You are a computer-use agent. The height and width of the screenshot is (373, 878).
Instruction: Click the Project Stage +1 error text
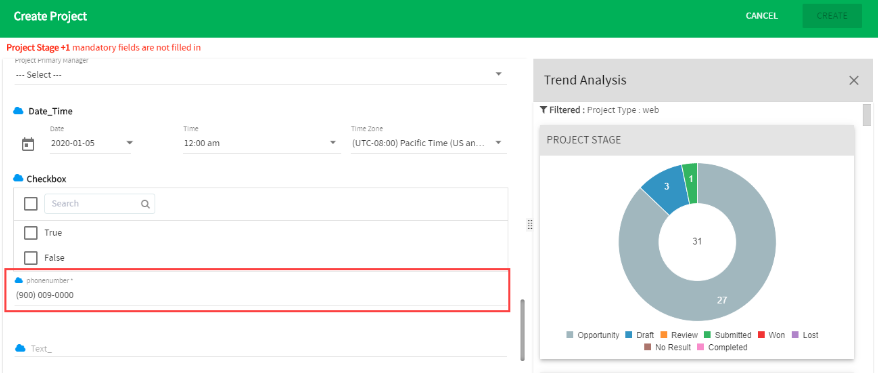(x=38, y=48)
